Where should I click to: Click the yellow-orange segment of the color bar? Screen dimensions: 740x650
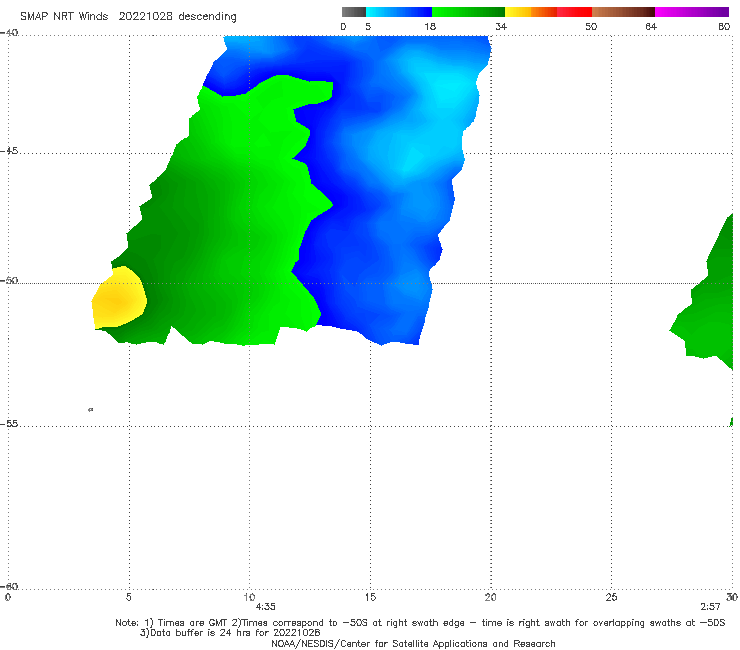pos(531,12)
